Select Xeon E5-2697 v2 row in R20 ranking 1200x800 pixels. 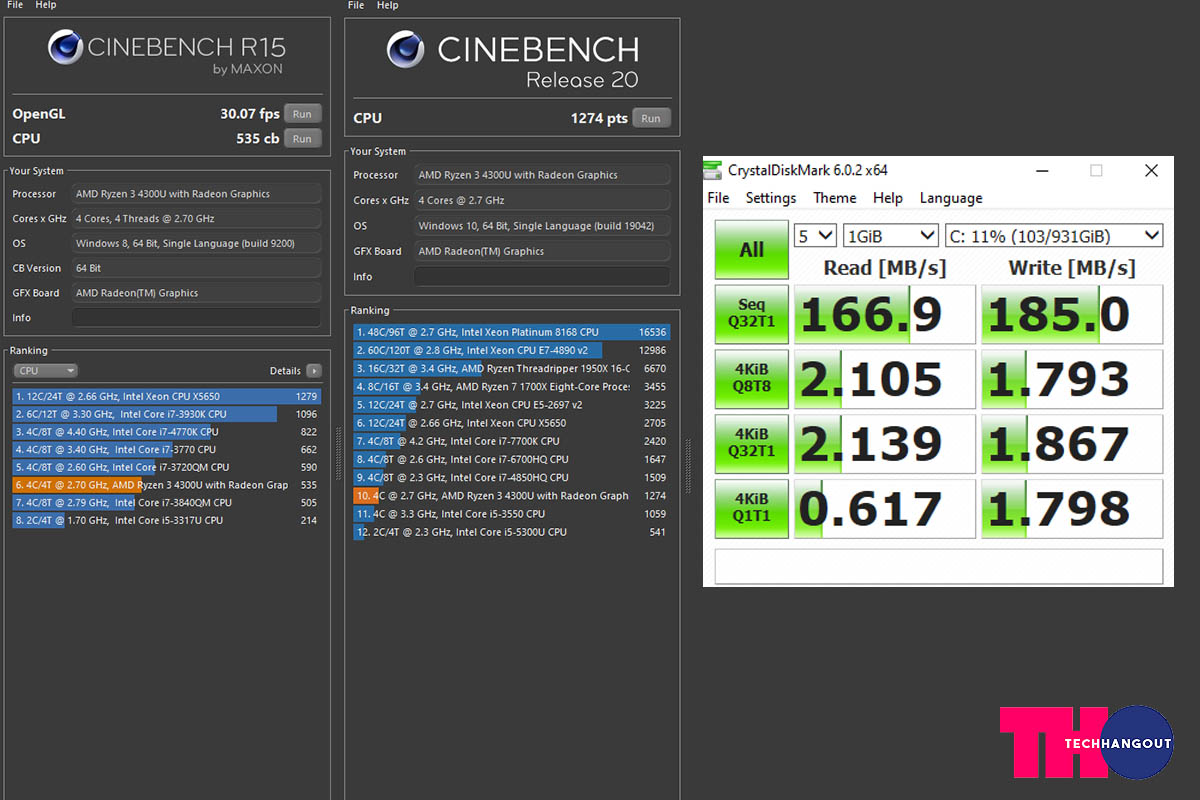pos(512,405)
